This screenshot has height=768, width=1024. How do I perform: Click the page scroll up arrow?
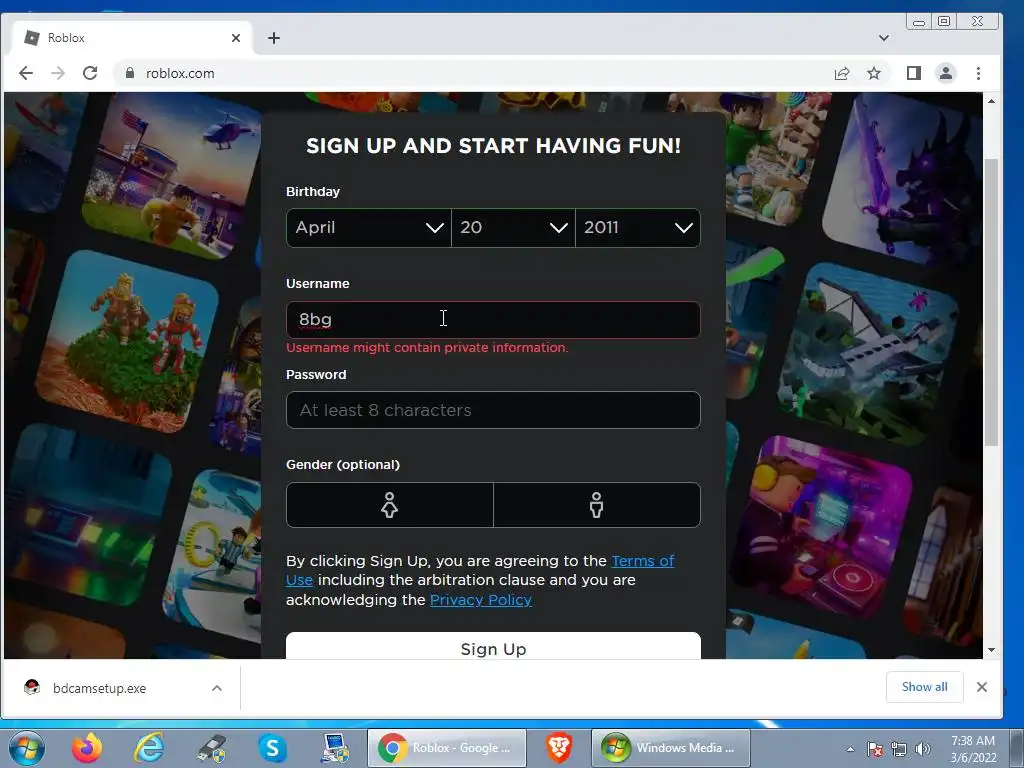[991, 101]
